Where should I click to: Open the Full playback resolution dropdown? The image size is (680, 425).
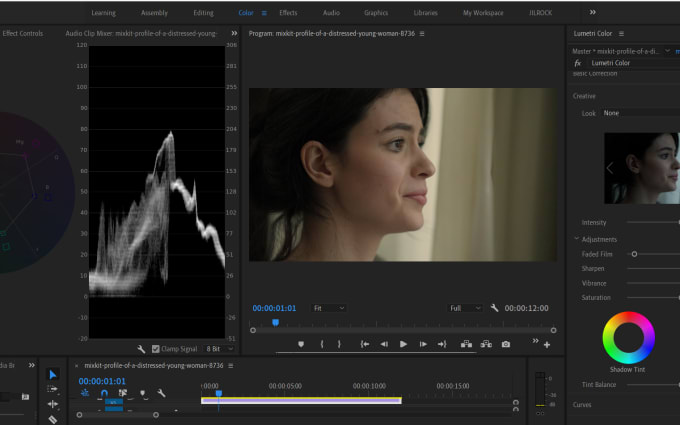pyautogui.click(x=465, y=308)
